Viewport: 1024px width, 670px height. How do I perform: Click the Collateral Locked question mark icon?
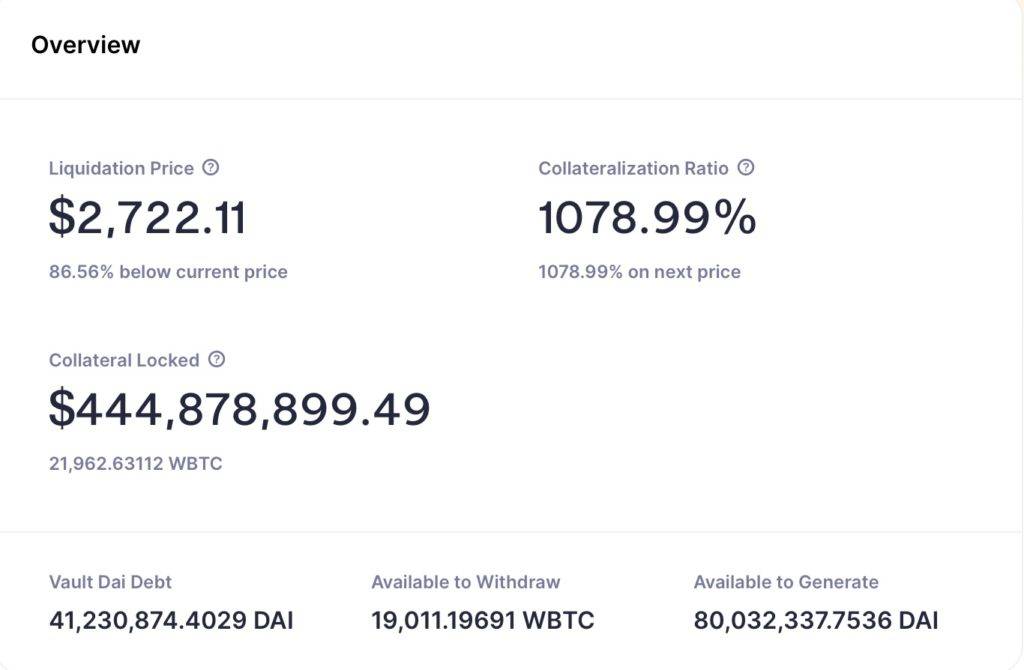pyautogui.click(x=216, y=359)
